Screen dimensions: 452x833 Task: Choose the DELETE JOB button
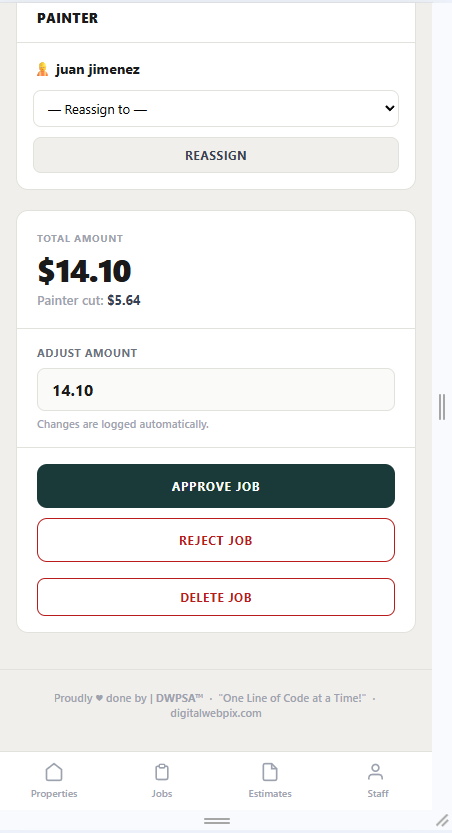(x=216, y=597)
